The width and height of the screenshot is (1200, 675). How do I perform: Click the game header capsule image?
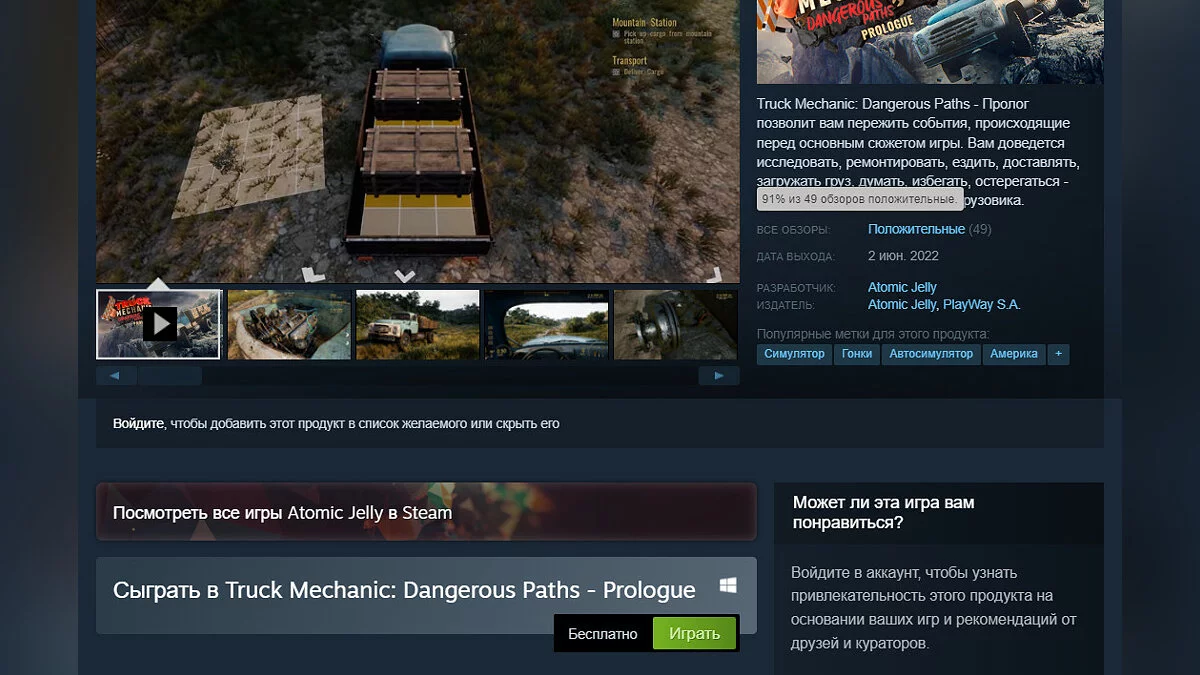[x=930, y=41]
